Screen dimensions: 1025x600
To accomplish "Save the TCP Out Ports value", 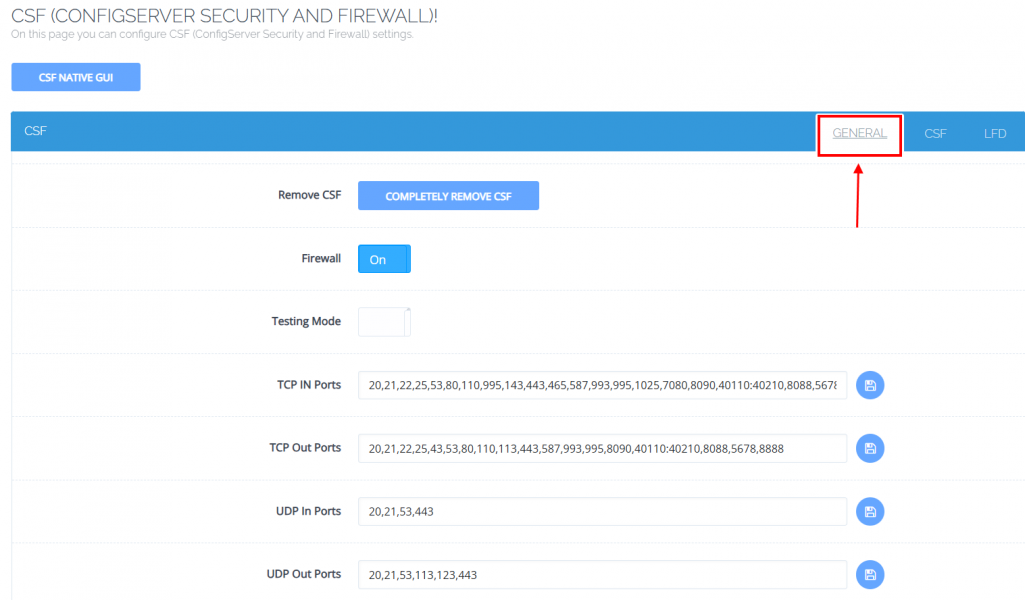I will tap(869, 448).
